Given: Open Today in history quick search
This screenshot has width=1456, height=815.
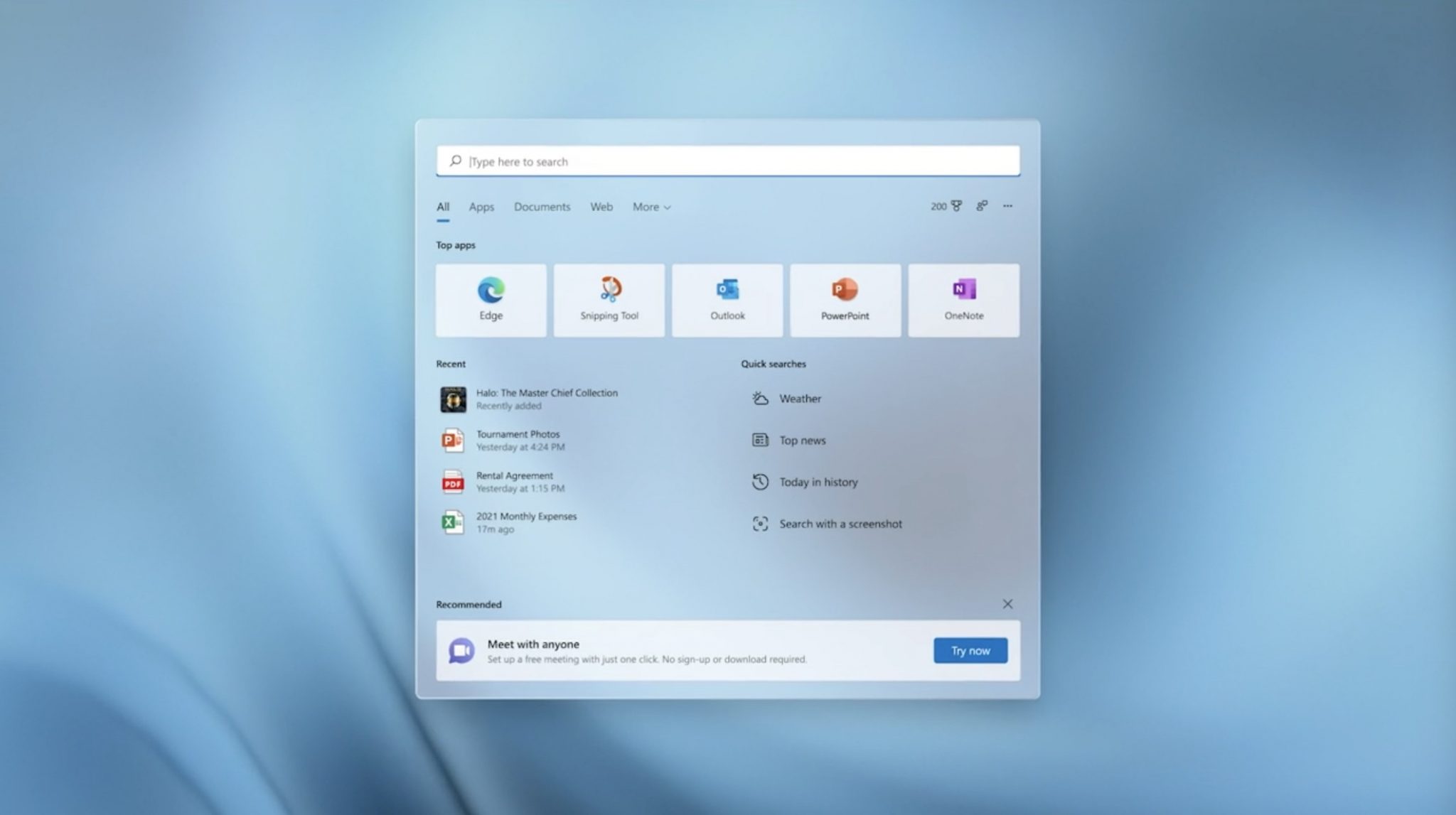Looking at the screenshot, I should click(804, 482).
